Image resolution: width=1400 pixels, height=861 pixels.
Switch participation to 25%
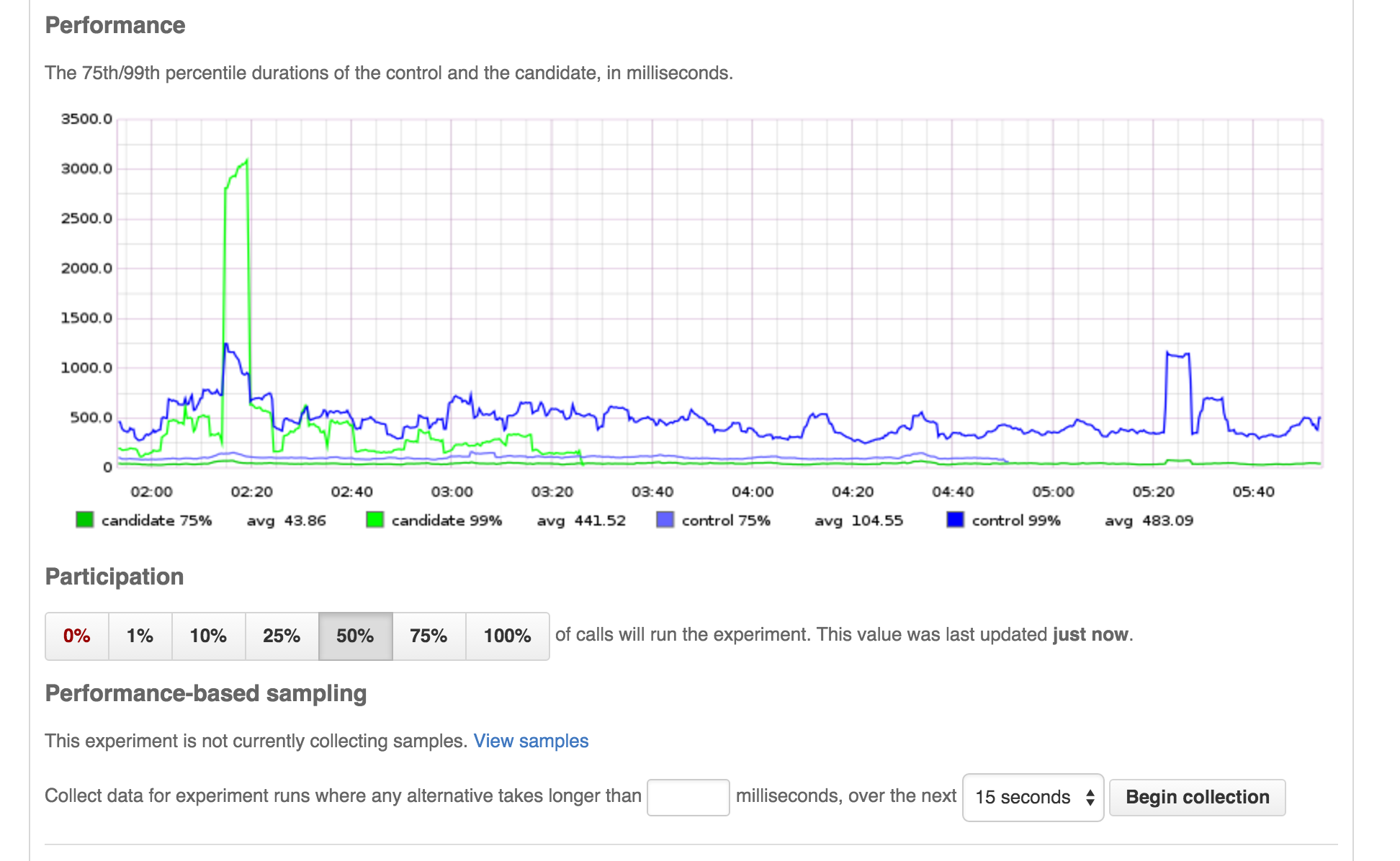pyautogui.click(x=282, y=636)
